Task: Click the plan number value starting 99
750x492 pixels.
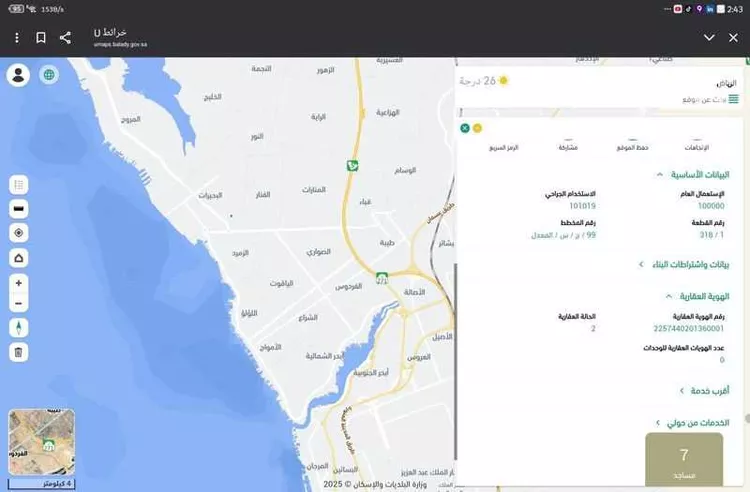Action: click(563, 235)
